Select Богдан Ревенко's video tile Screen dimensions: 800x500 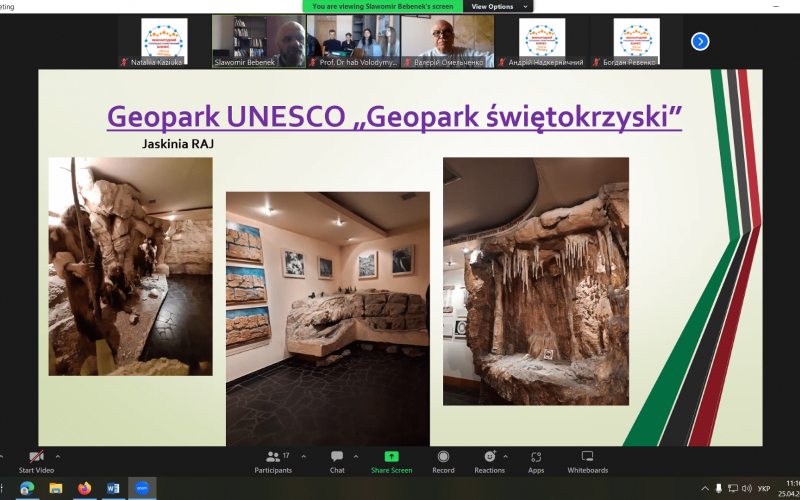tap(636, 41)
